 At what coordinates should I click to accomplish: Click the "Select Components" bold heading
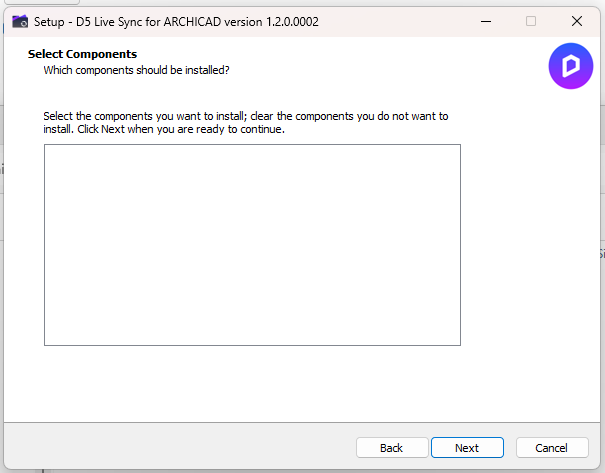[82, 54]
